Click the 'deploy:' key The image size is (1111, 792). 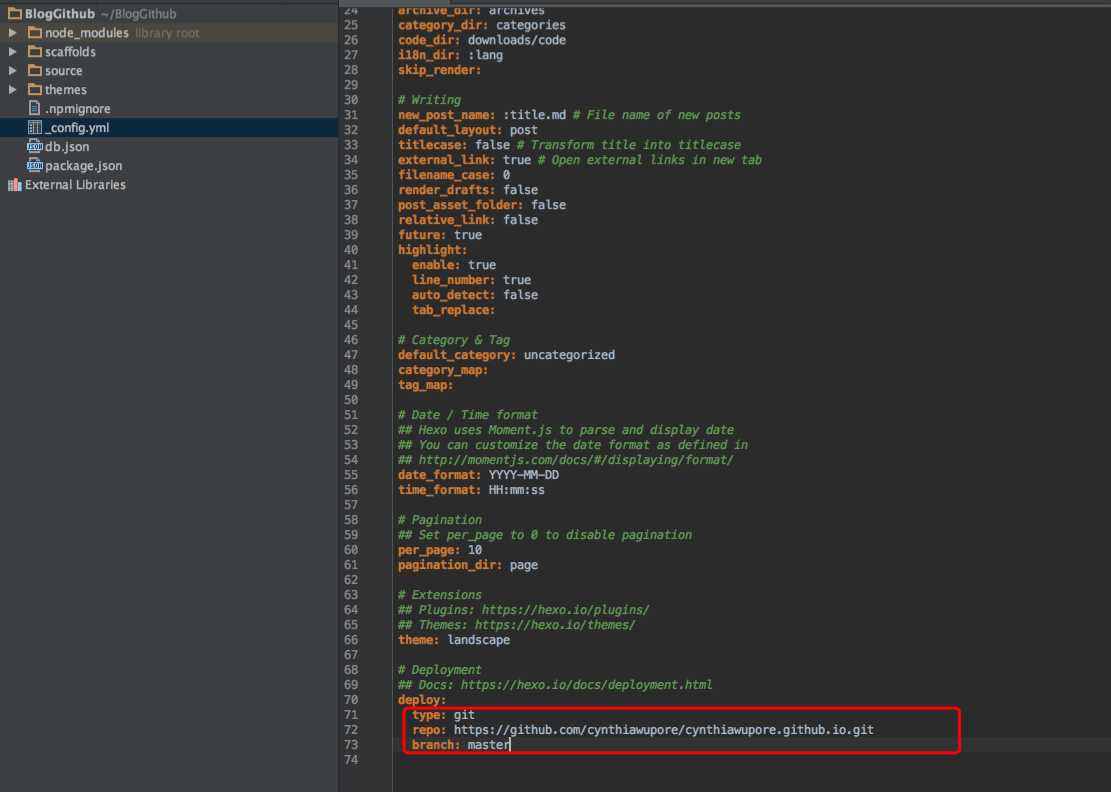(422, 700)
